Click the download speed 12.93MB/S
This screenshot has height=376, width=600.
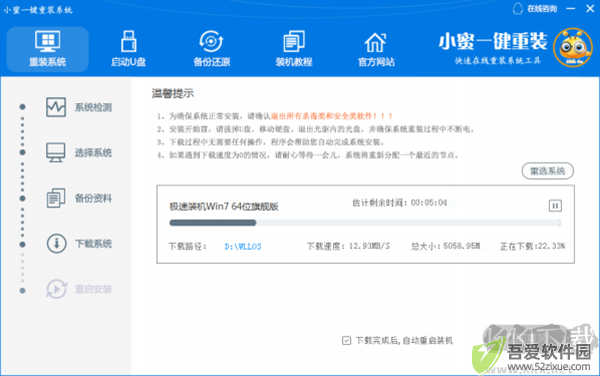pos(369,246)
